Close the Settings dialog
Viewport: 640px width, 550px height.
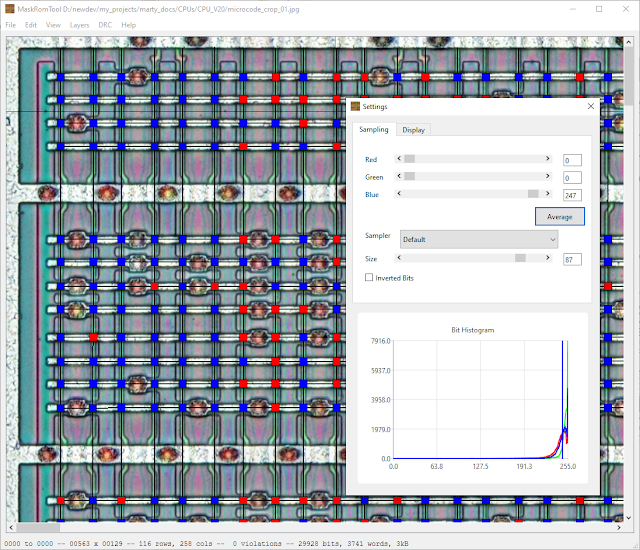(x=591, y=106)
